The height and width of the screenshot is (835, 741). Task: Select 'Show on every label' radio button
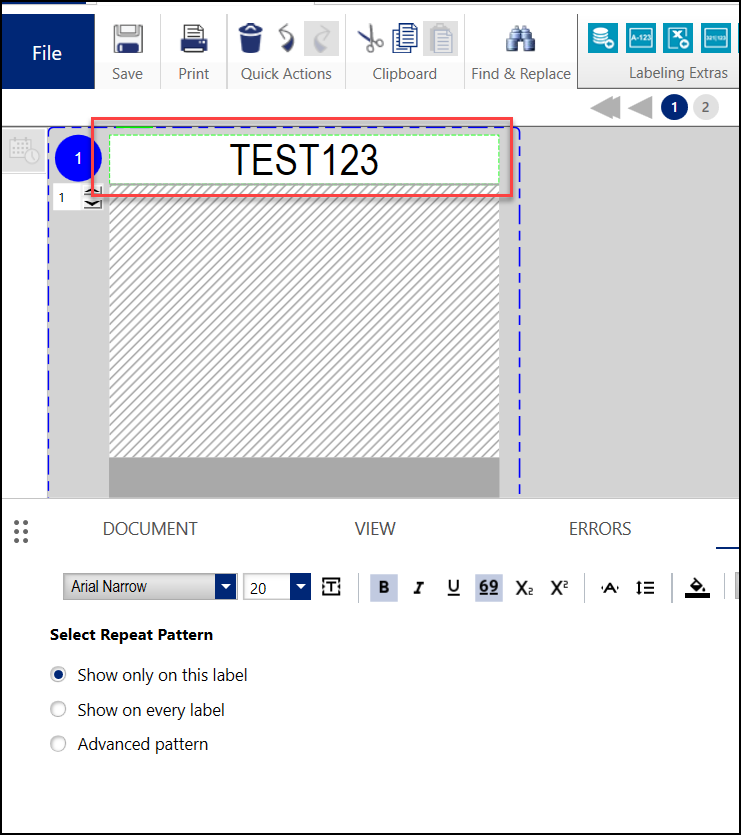coord(59,710)
